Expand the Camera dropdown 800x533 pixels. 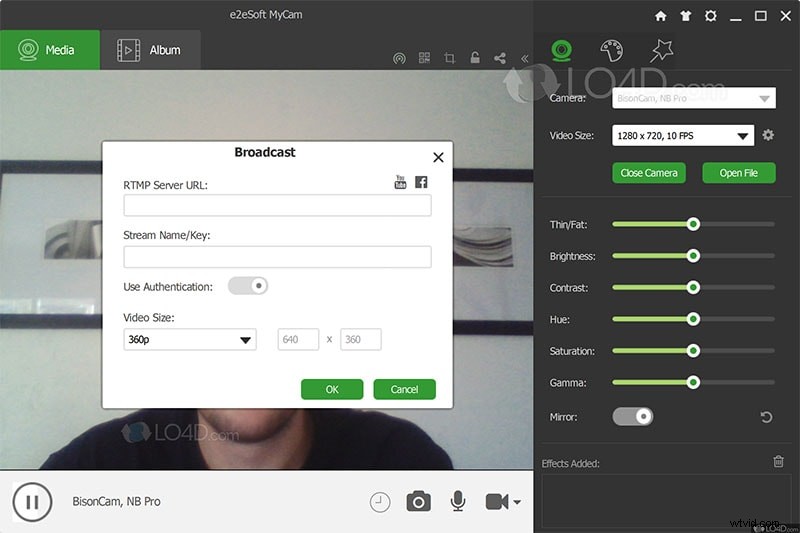[694, 98]
